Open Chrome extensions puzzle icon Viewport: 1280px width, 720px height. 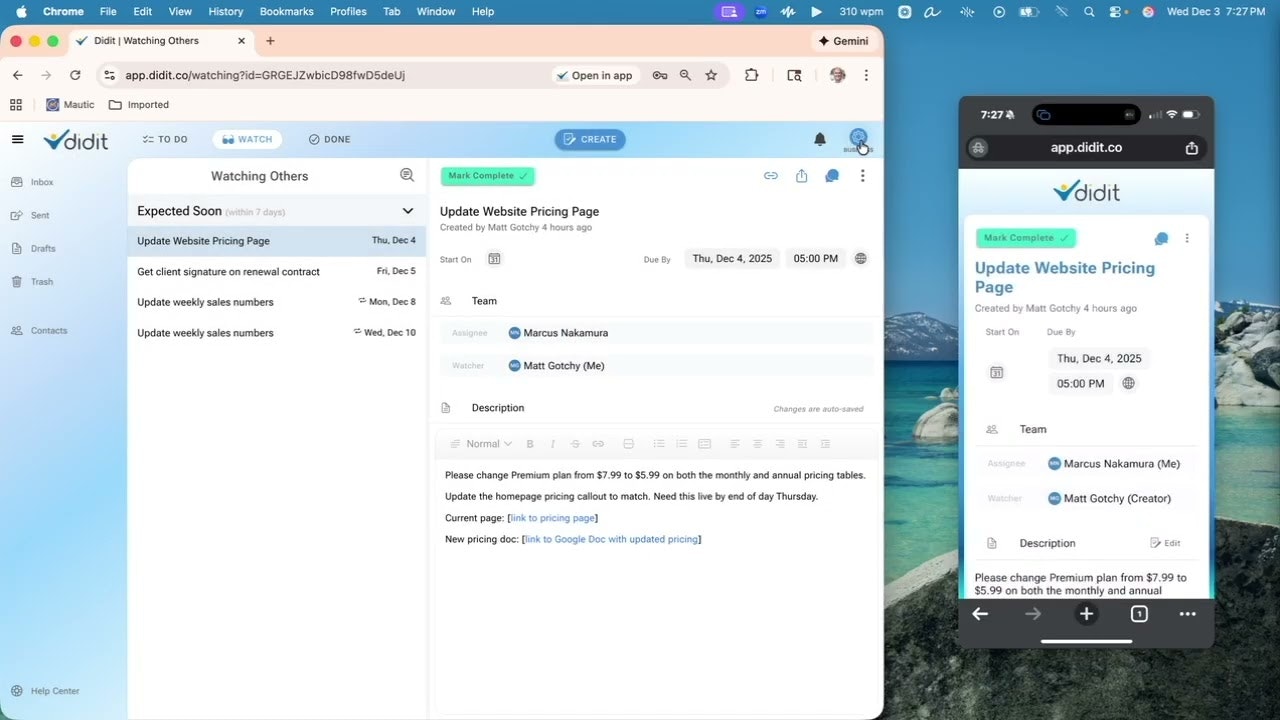click(x=752, y=75)
